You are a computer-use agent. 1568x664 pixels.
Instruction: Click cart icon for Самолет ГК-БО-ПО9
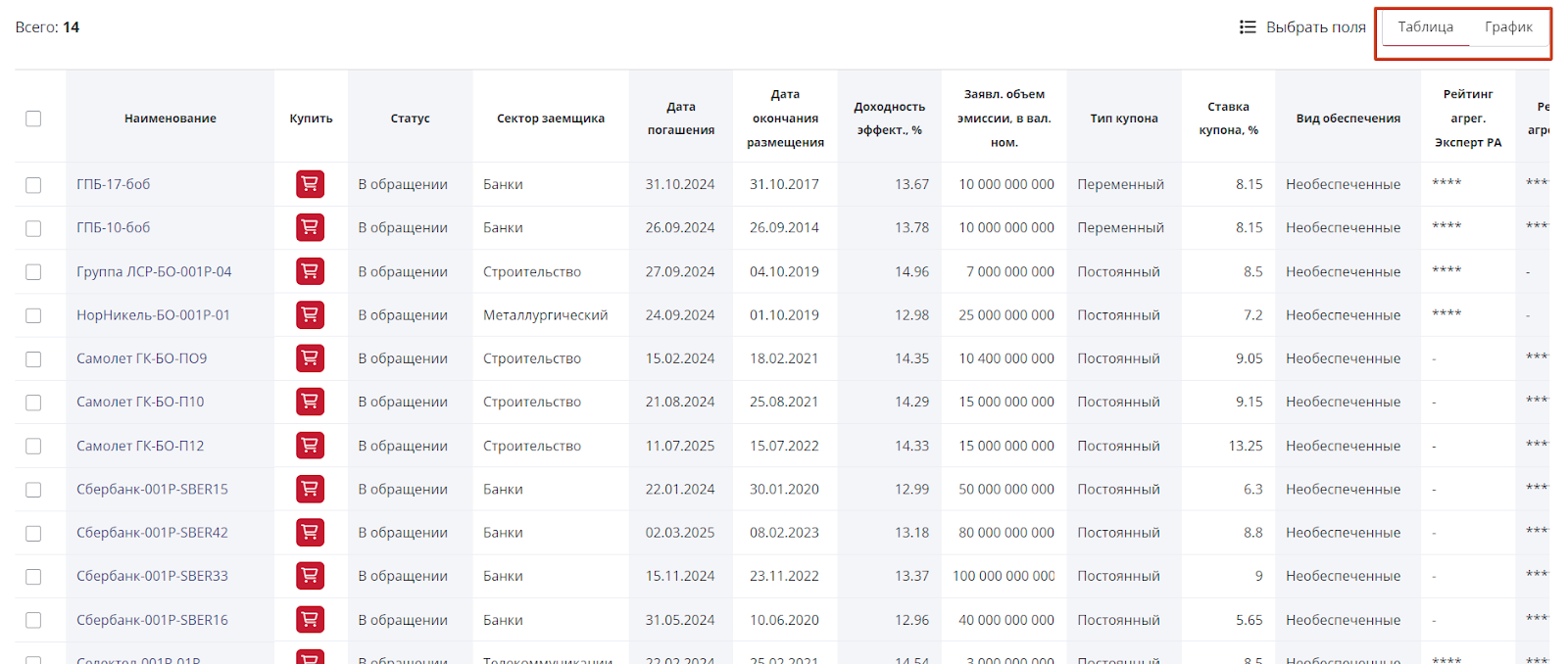coord(310,358)
